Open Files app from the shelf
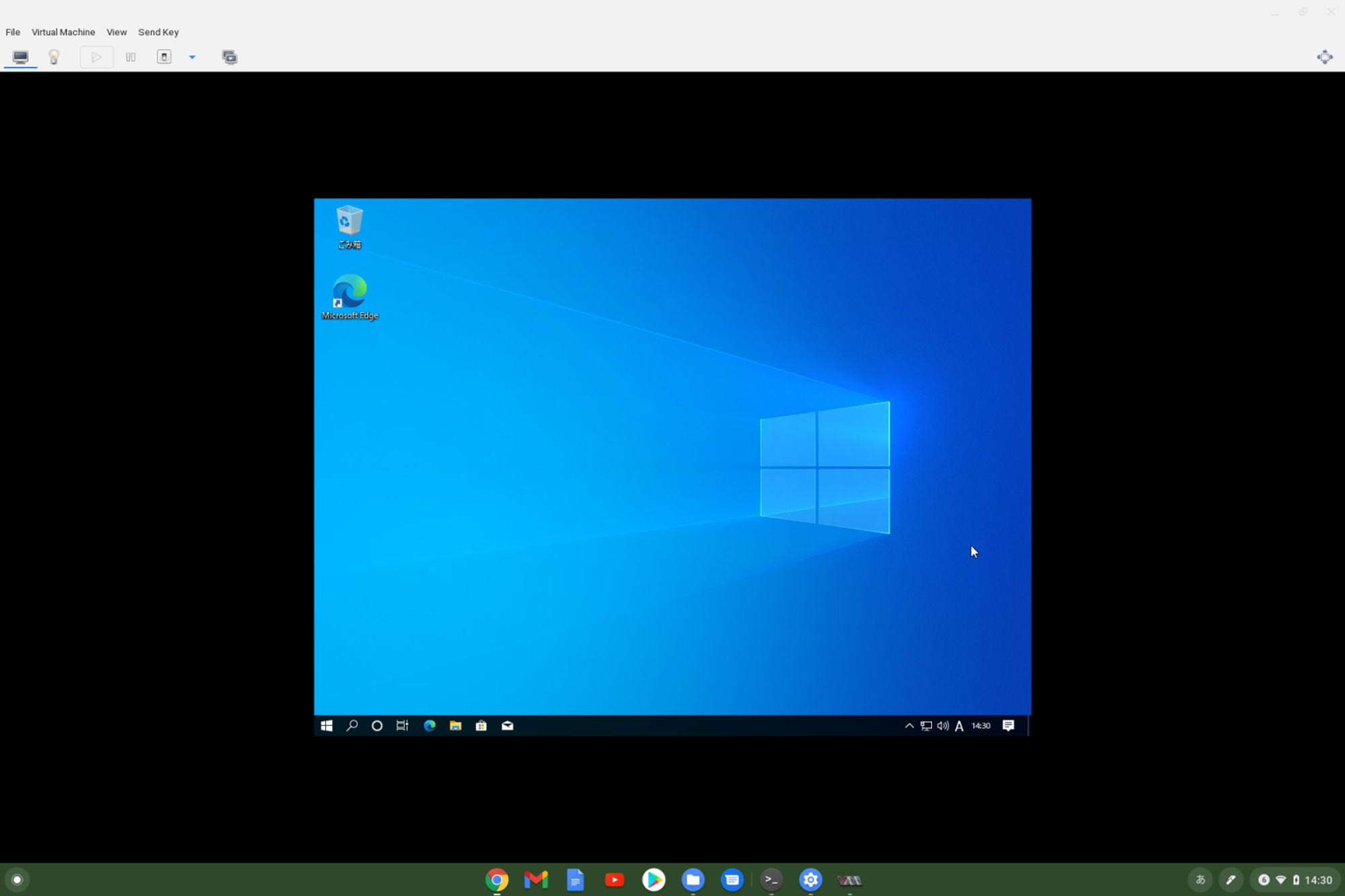This screenshot has width=1345, height=896. click(693, 879)
